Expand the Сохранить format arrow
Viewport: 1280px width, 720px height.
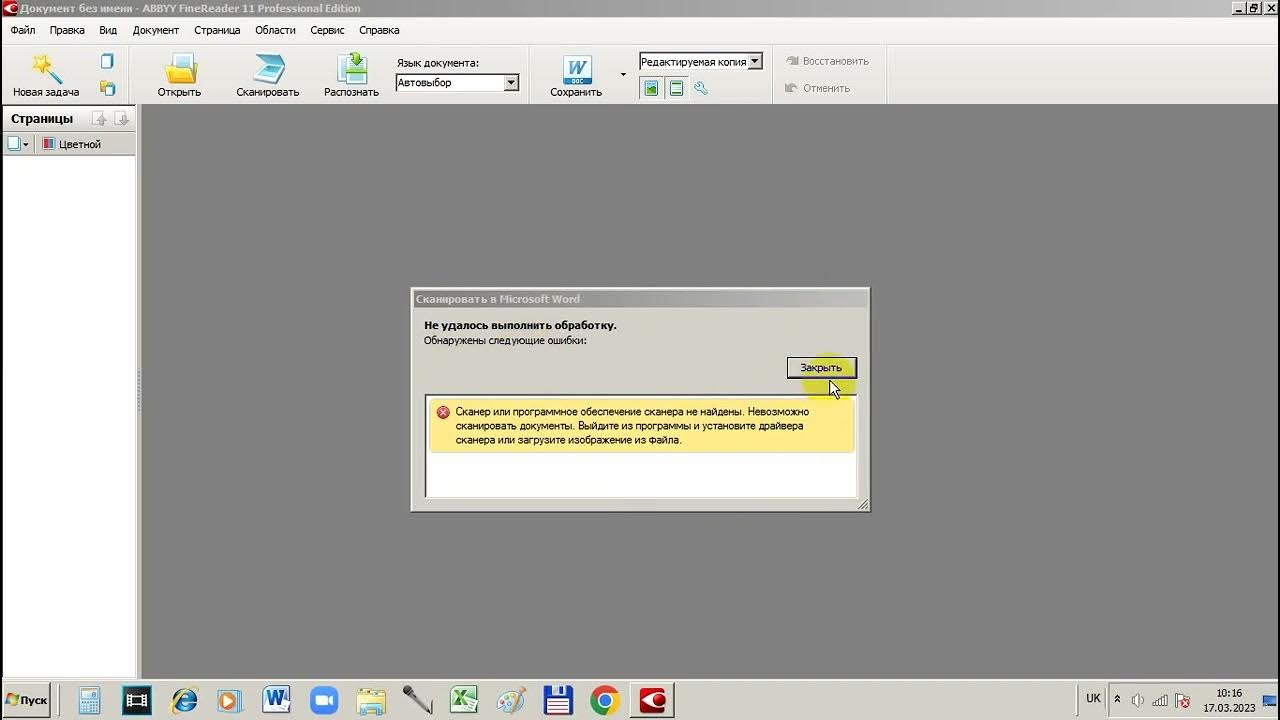623,75
